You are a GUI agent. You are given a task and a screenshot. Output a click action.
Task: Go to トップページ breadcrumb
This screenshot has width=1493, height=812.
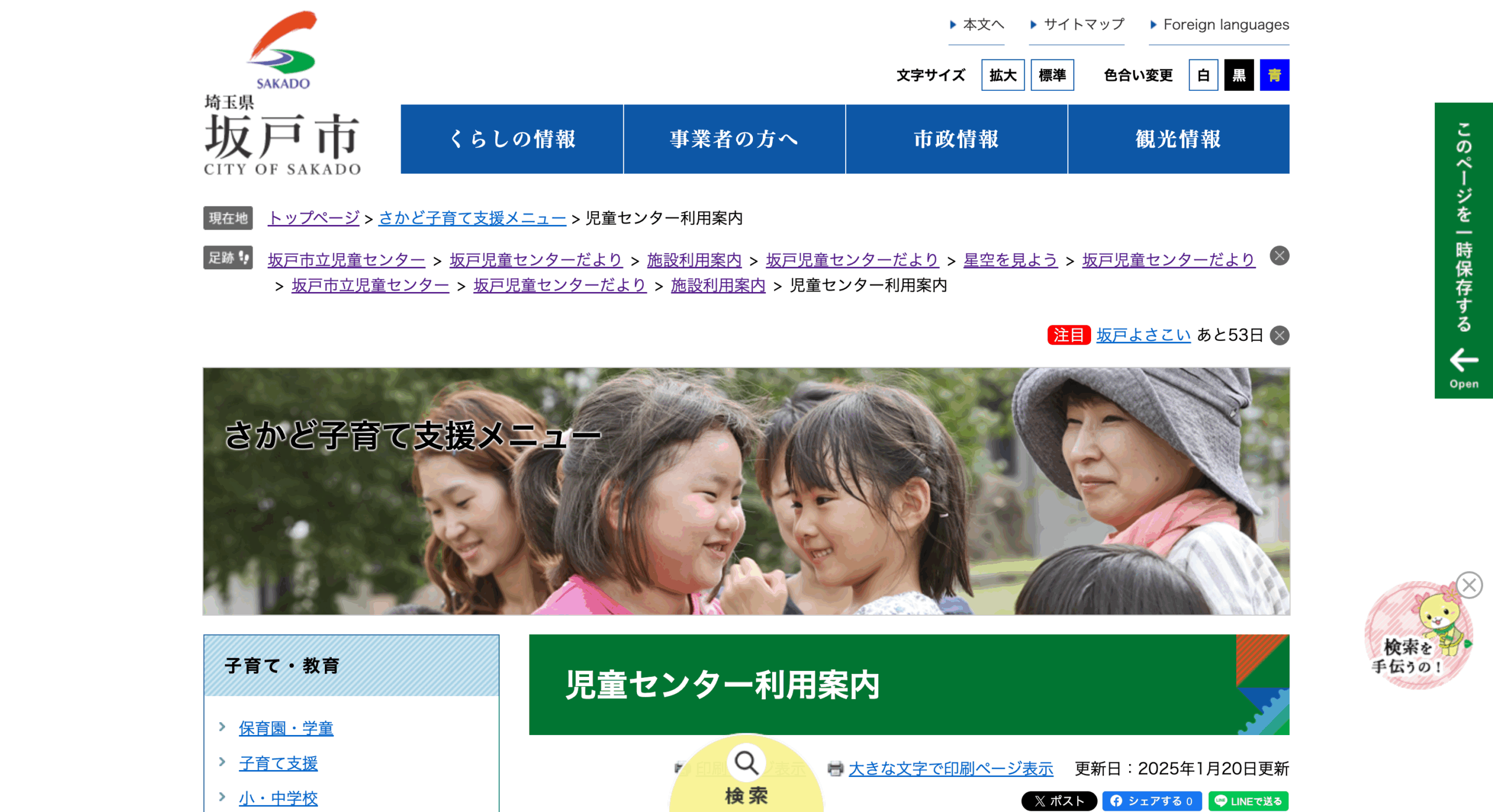point(314,218)
